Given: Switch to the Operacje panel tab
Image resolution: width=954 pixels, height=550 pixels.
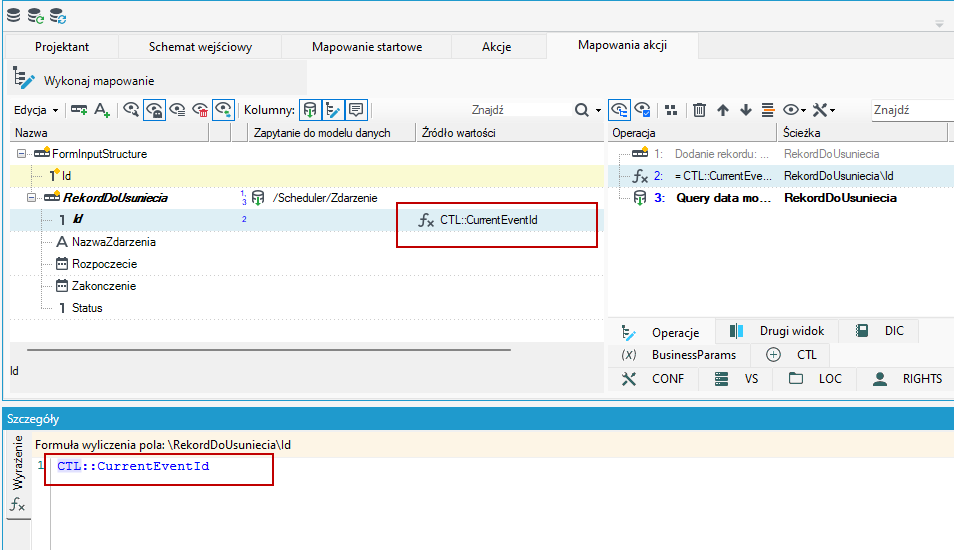Looking at the screenshot, I should point(661,332).
